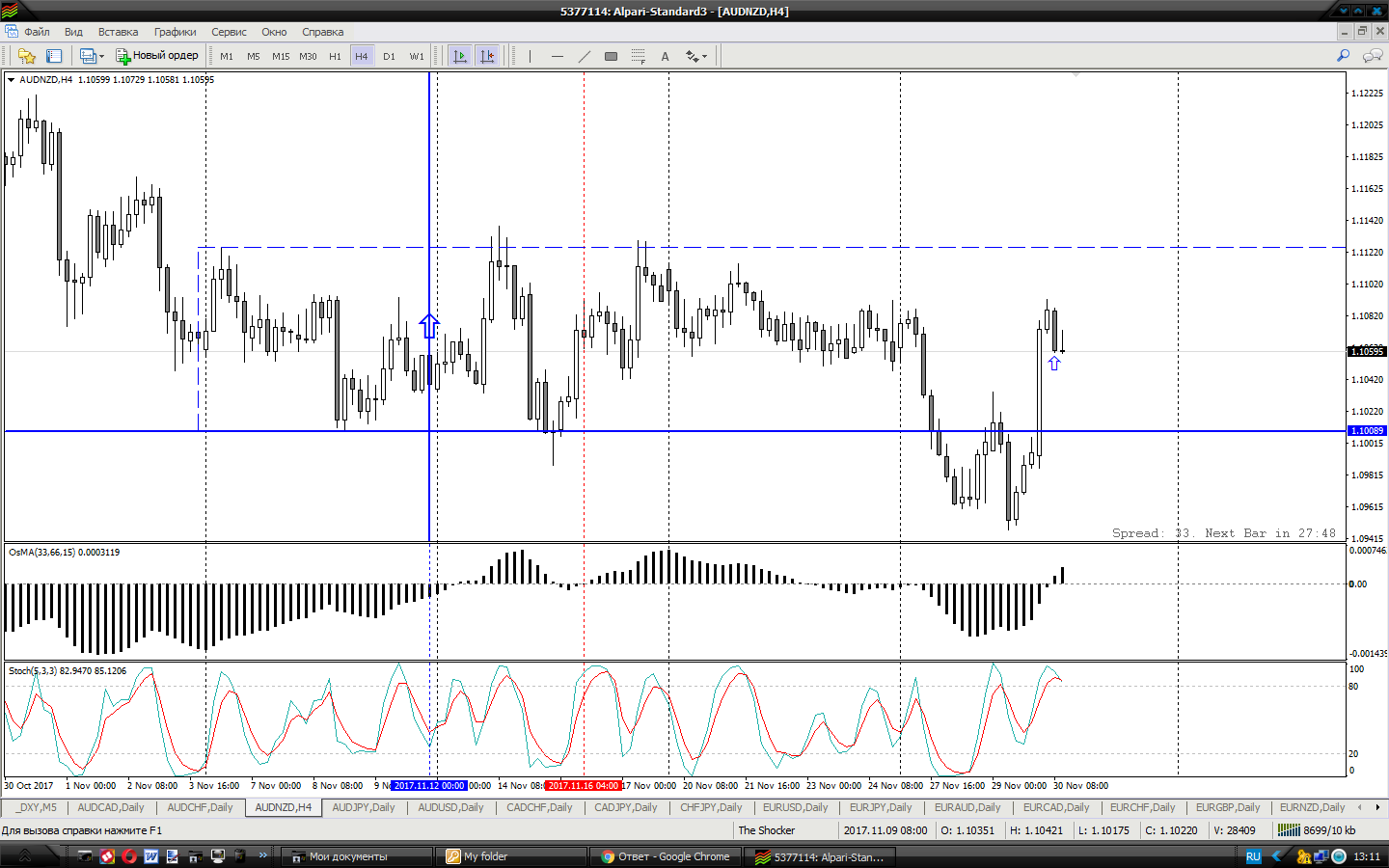
Task: Select the vertical line drawing tool
Action: pyautogui.click(x=530, y=56)
